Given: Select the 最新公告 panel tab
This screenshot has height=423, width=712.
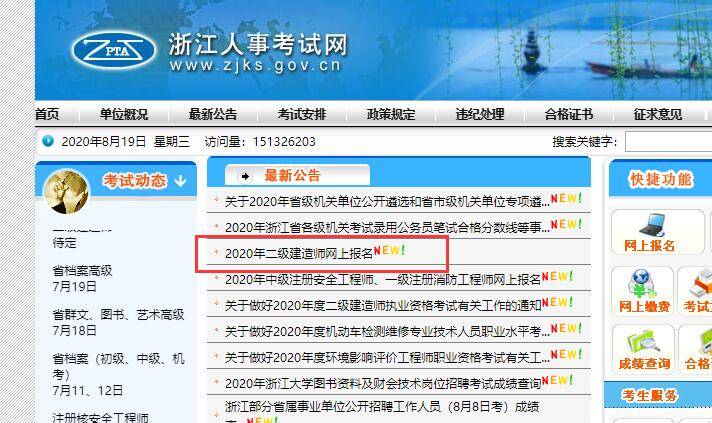Looking at the screenshot, I should [297, 176].
